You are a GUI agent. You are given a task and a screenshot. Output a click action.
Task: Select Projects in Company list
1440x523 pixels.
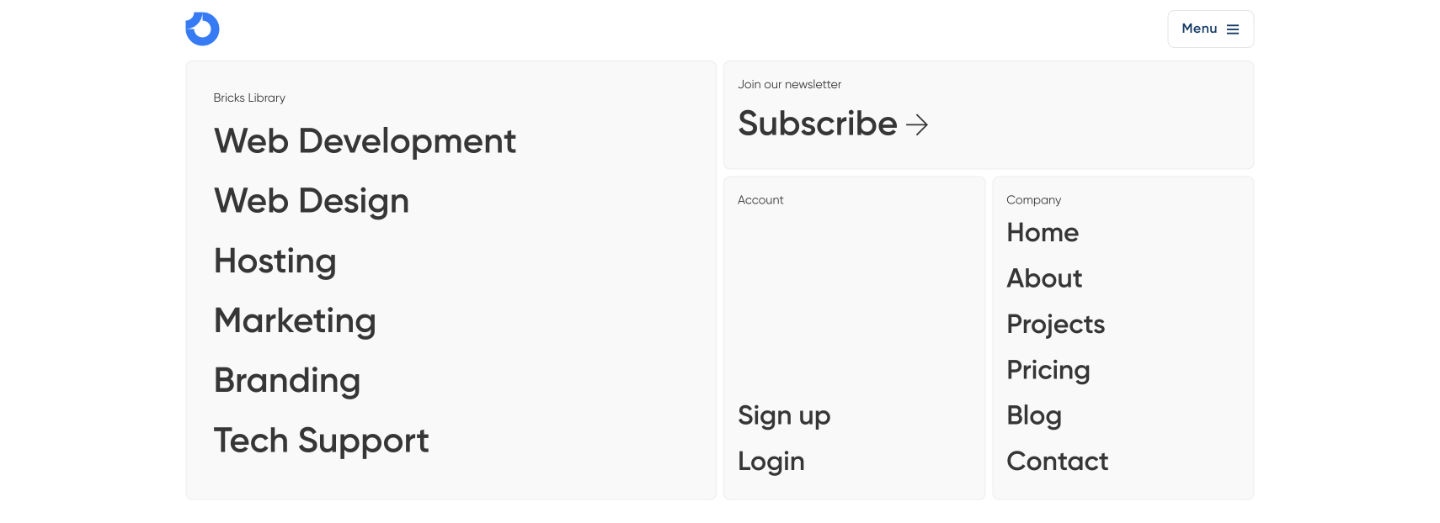[1055, 325]
